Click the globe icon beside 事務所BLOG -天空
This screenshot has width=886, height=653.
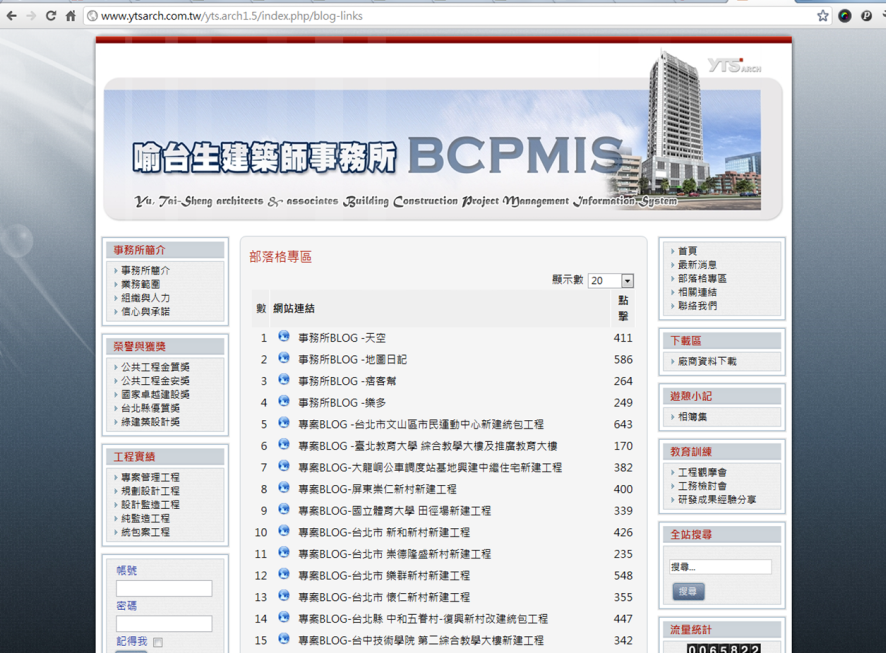tap(284, 337)
